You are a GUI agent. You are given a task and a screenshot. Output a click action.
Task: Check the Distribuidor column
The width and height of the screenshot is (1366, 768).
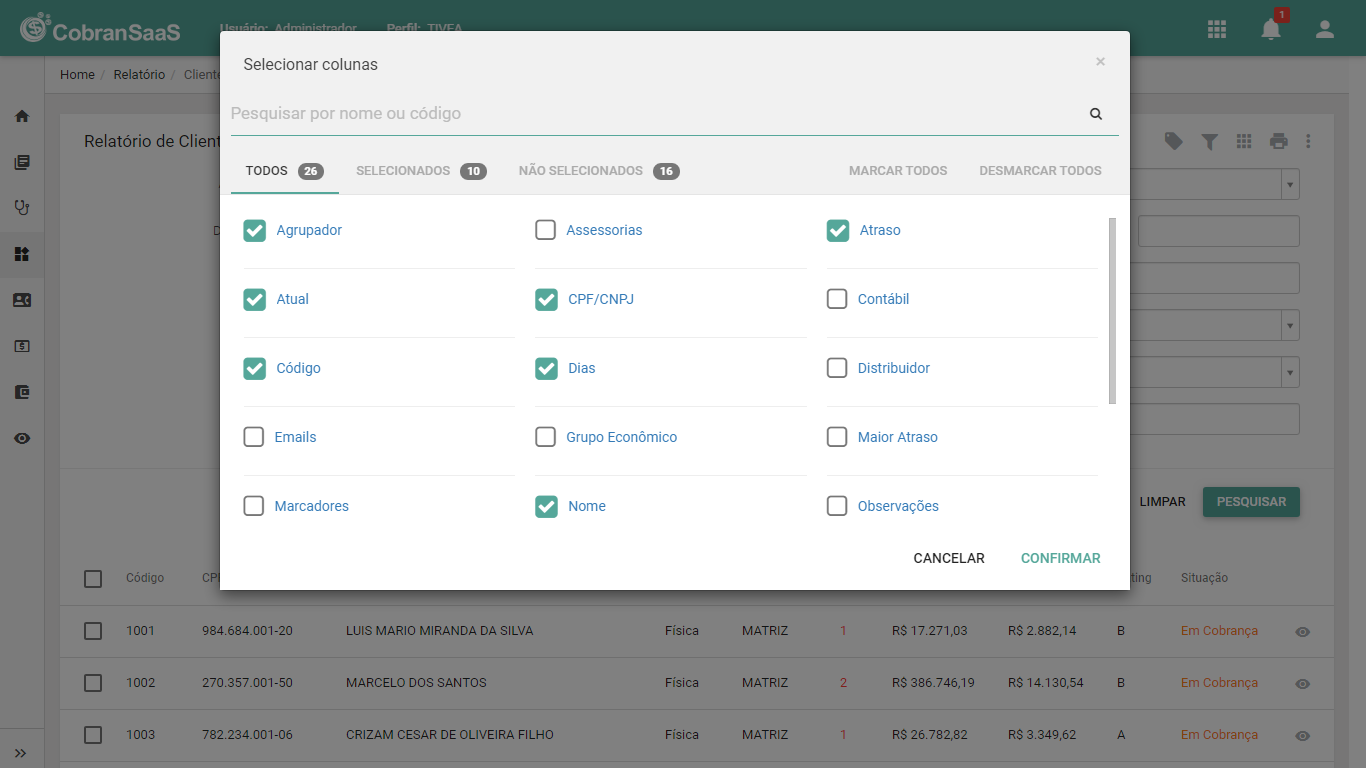tap(837, 368)
